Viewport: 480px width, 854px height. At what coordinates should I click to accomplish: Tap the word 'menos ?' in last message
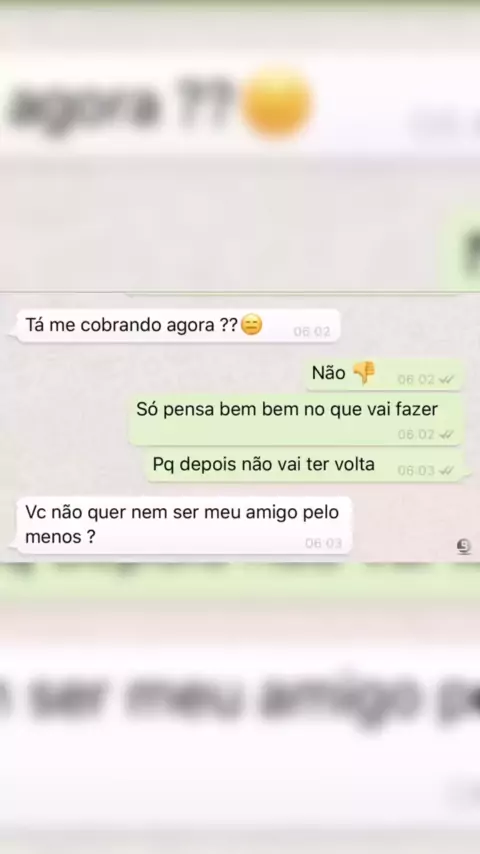tap(60, 537)
